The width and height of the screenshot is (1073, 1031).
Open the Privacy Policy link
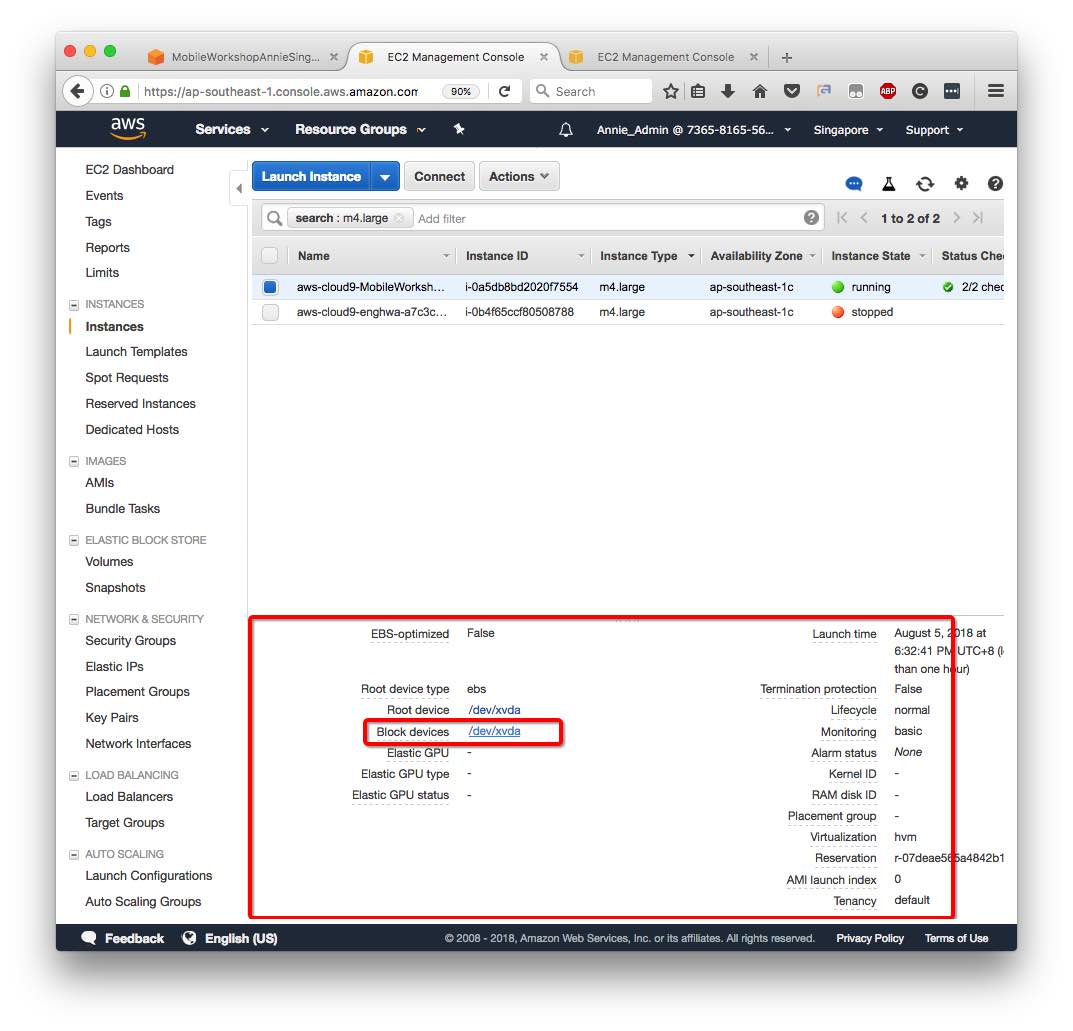coord(870,938)
